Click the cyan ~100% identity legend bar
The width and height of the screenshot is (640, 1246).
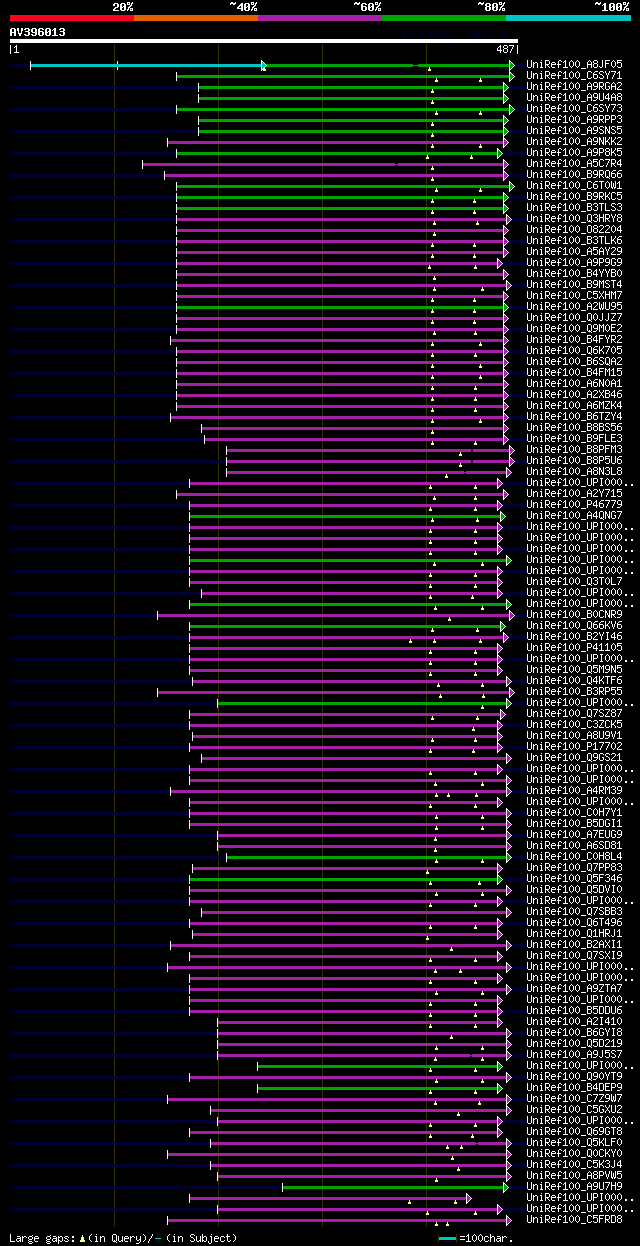point(568,18)
